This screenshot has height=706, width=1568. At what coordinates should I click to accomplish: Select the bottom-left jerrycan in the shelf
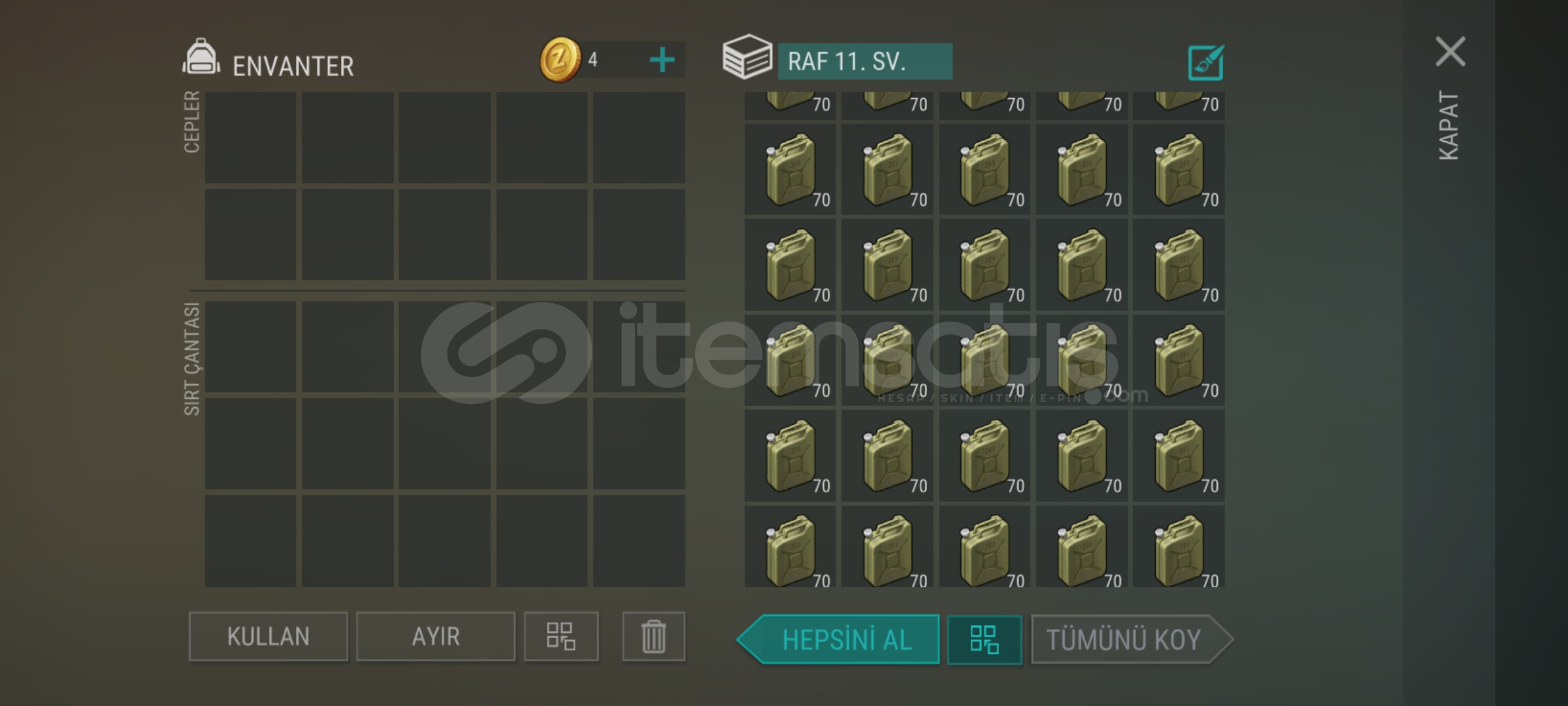tap(790, 546)
